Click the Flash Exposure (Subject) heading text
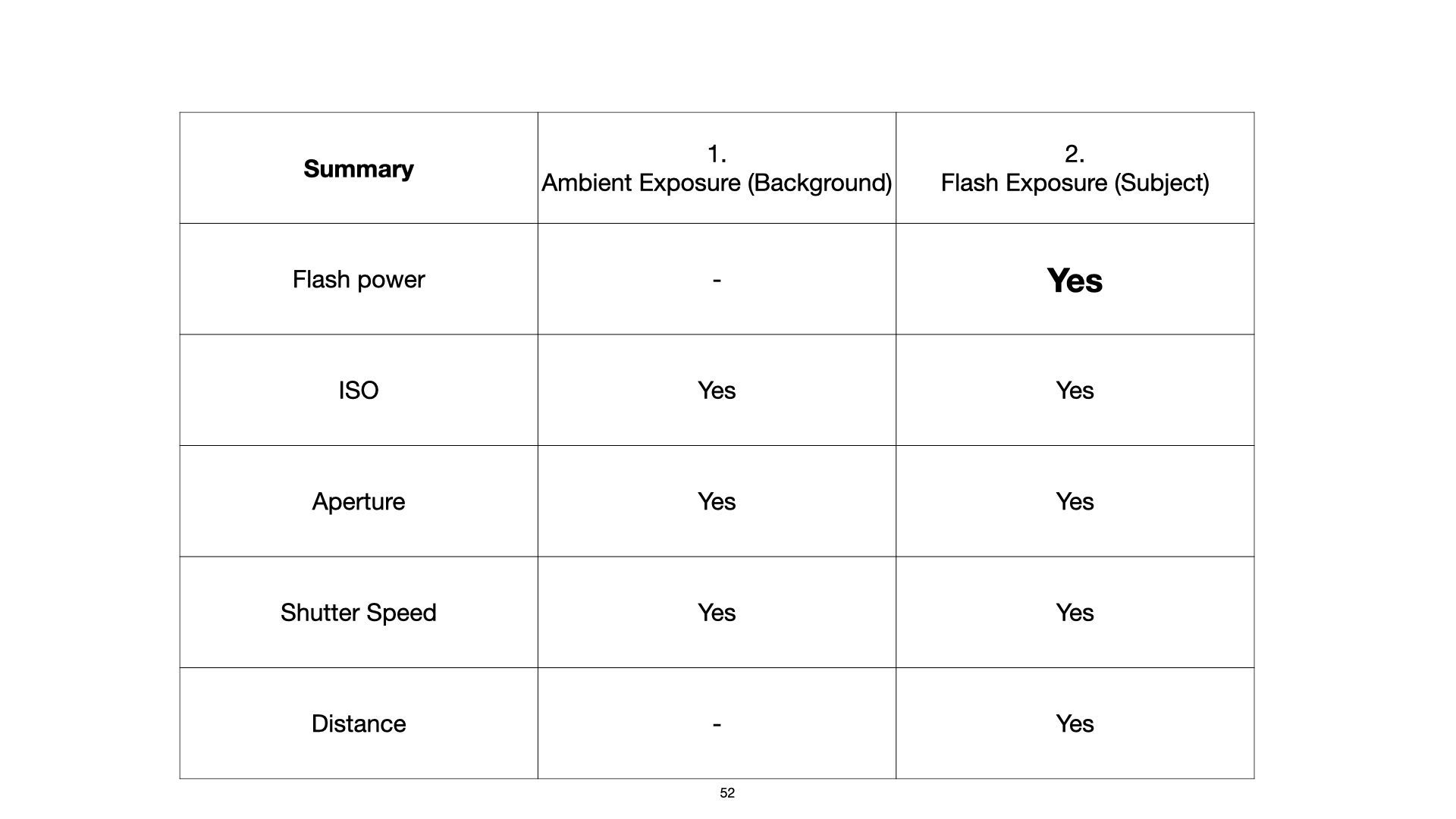 coord(1075,183)
